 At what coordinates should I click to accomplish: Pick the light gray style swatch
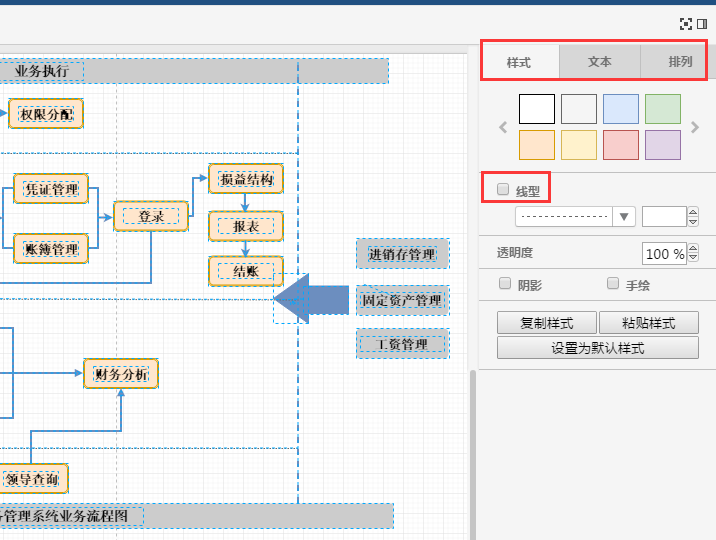[579, 109]
